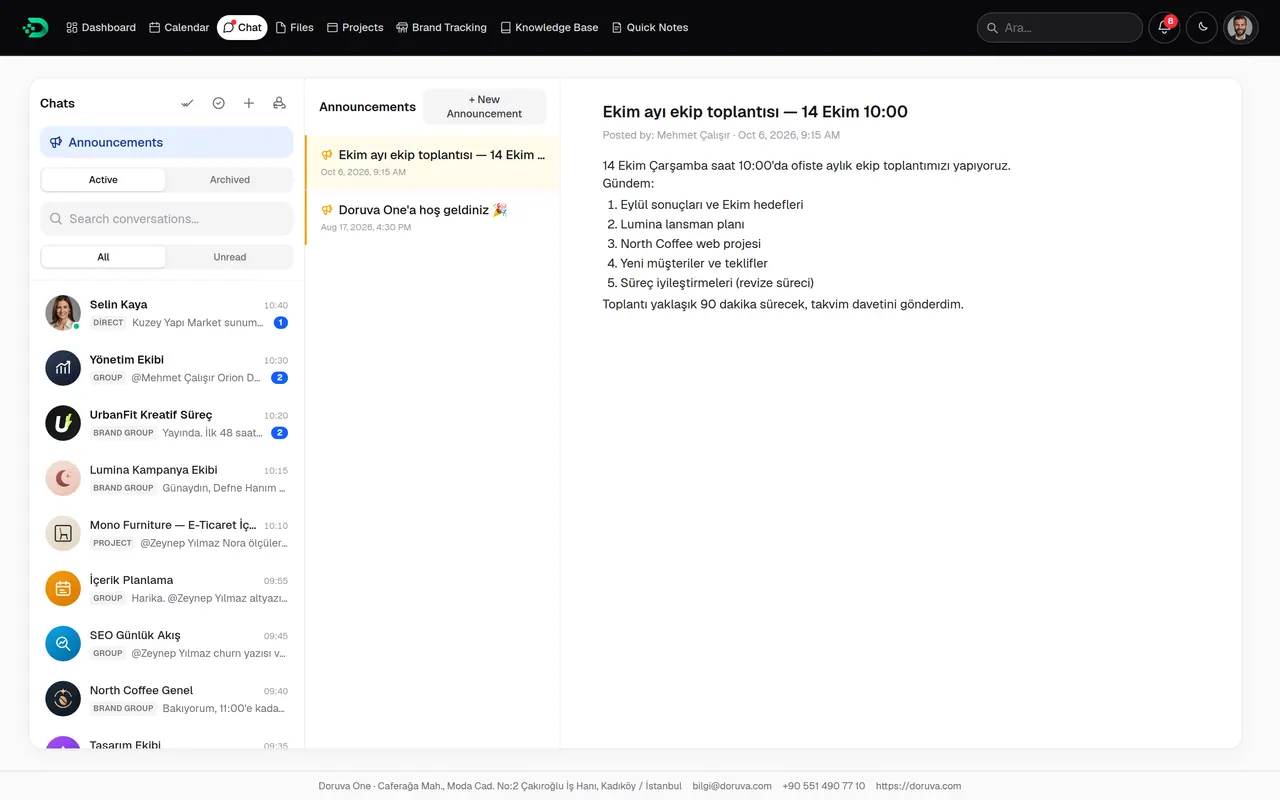Visit the https://doruva.com footer link
The height and width of the screenshot is (800, 1280).
pyautogui.click(x=918, y=786)
